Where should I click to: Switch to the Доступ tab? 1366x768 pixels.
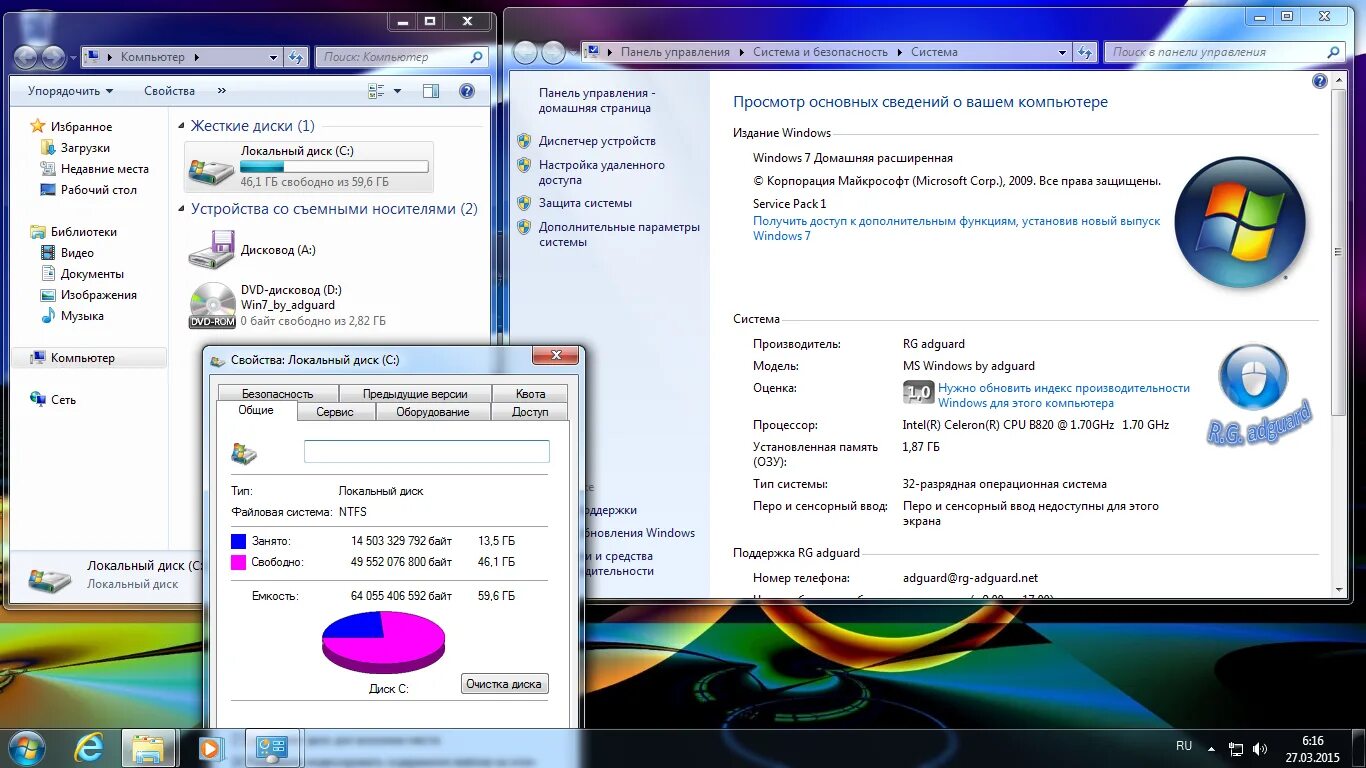point(530,412)
